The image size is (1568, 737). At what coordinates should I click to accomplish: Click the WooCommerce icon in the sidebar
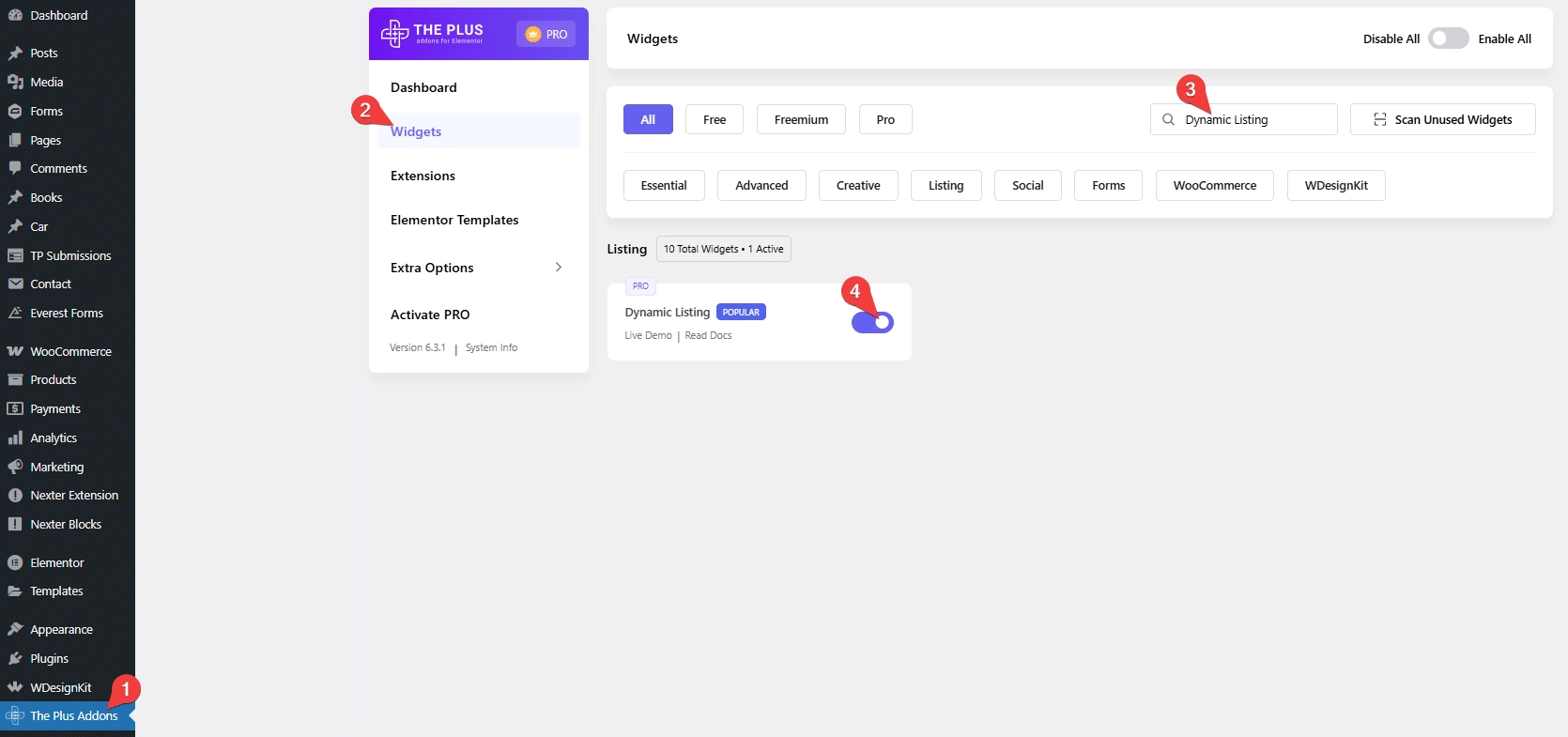pos(15,351)
